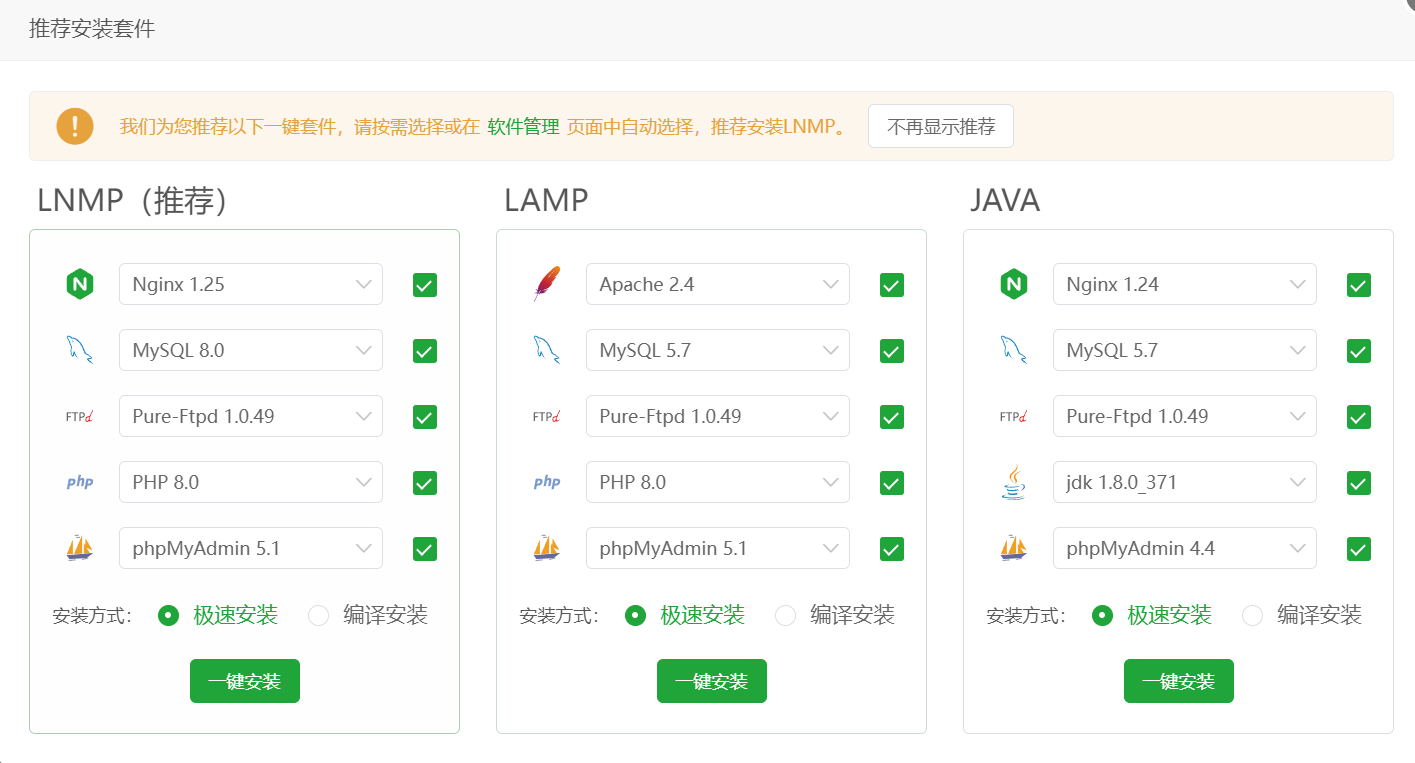1415x763 pixels.
Task: Click the PHP logo in LNMP panel
Action: point(80,482)
